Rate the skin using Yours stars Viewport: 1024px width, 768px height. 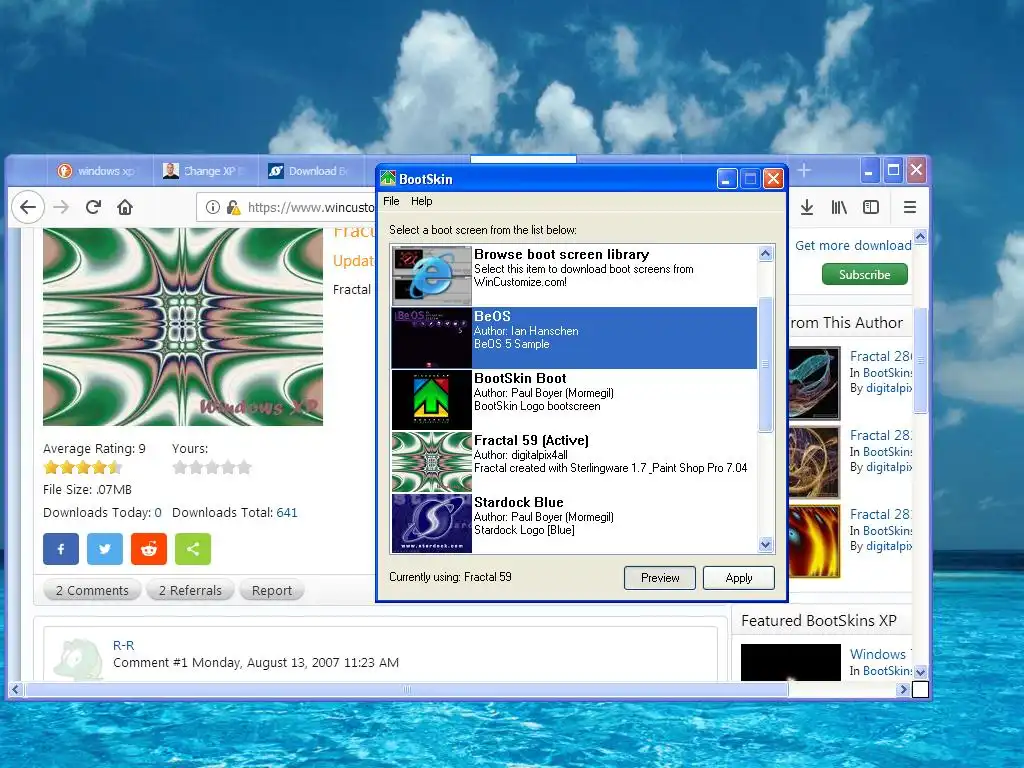[212, 467]
